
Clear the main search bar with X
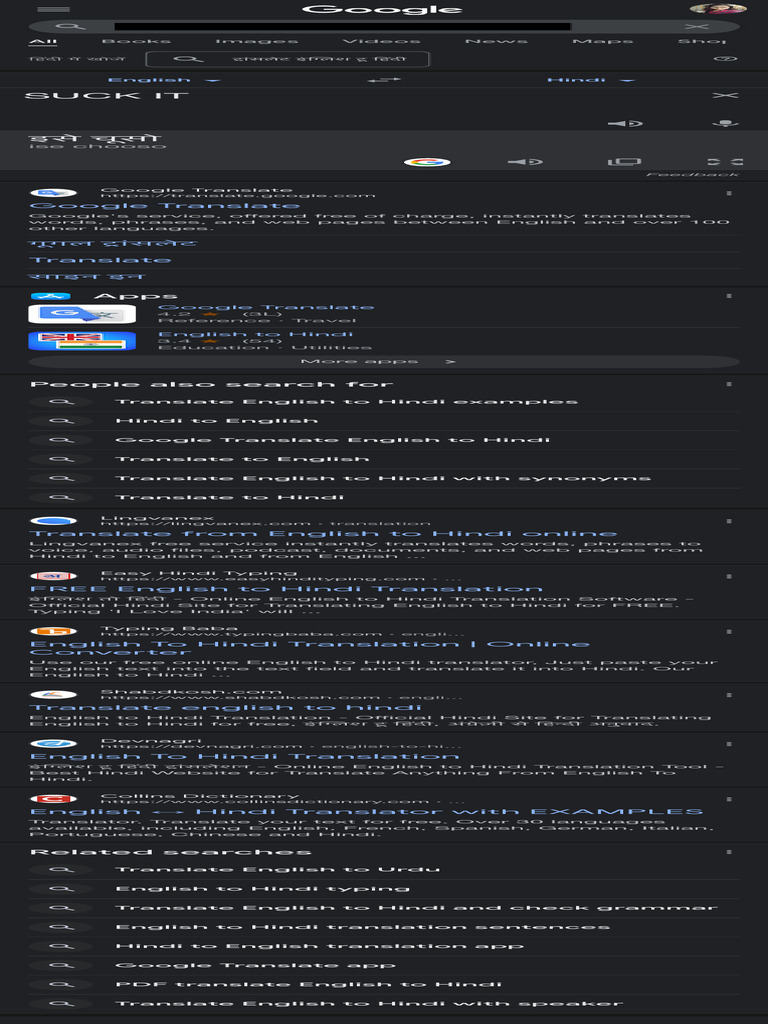(x=696, y=26)
